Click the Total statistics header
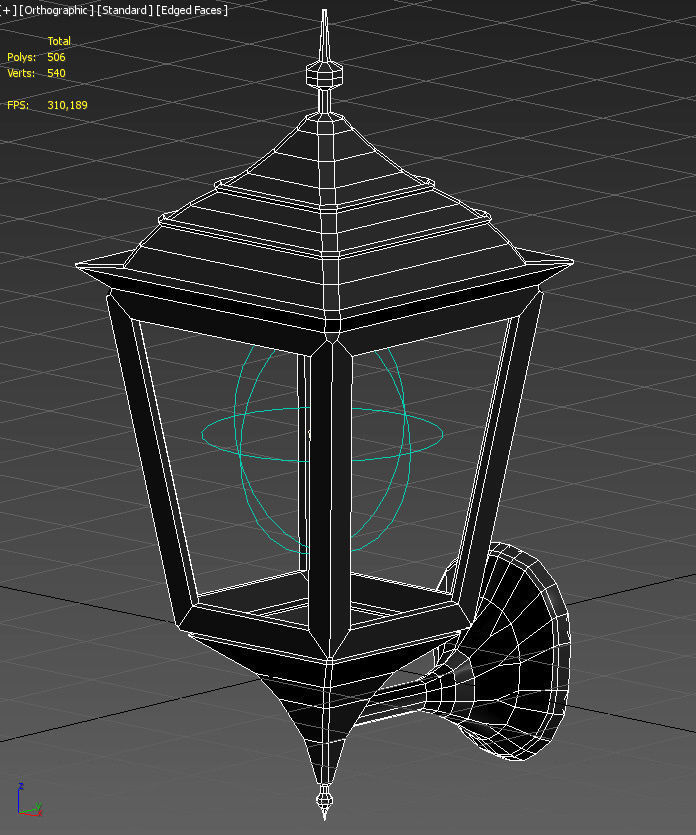 pyautogui.click(x=59, y=41)
